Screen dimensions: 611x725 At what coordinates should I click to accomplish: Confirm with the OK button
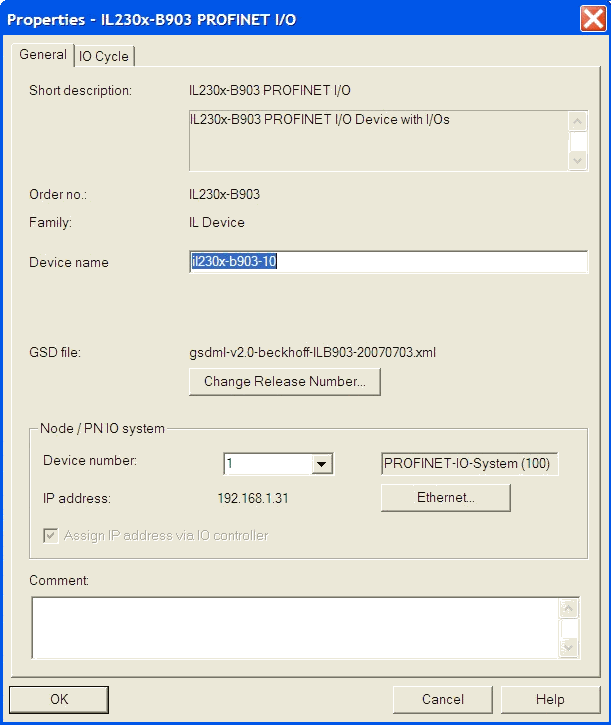[59, 699]
